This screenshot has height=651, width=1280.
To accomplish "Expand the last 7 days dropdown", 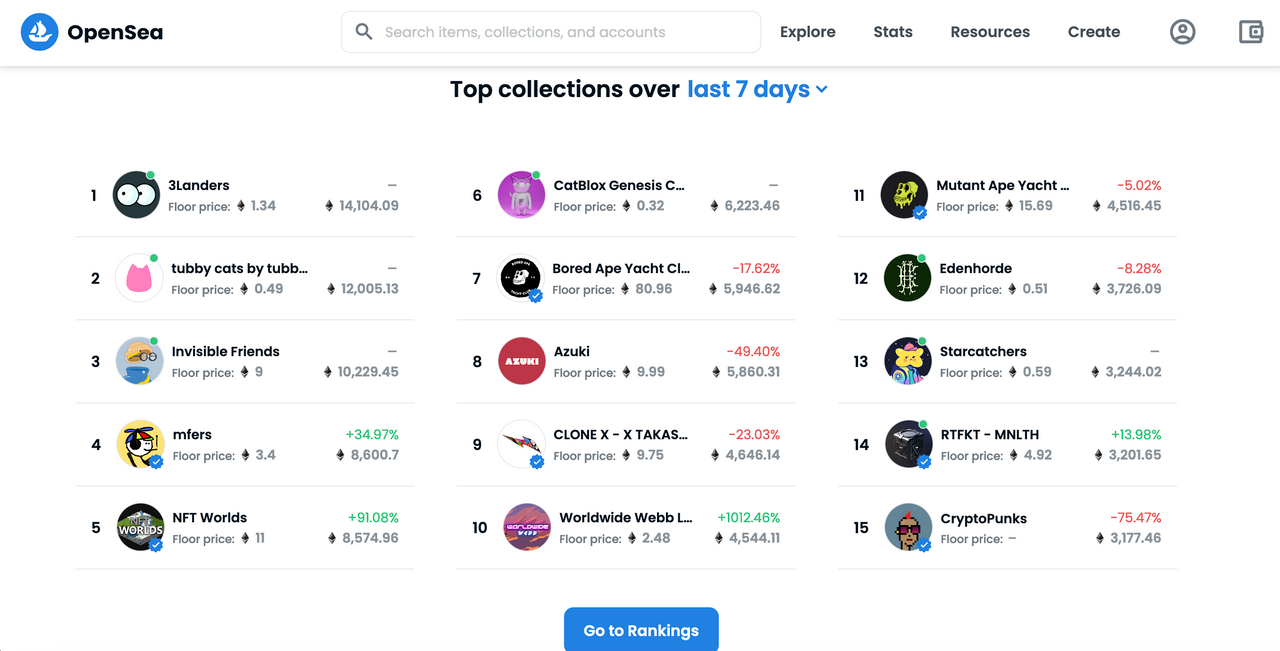I will 758,89.
